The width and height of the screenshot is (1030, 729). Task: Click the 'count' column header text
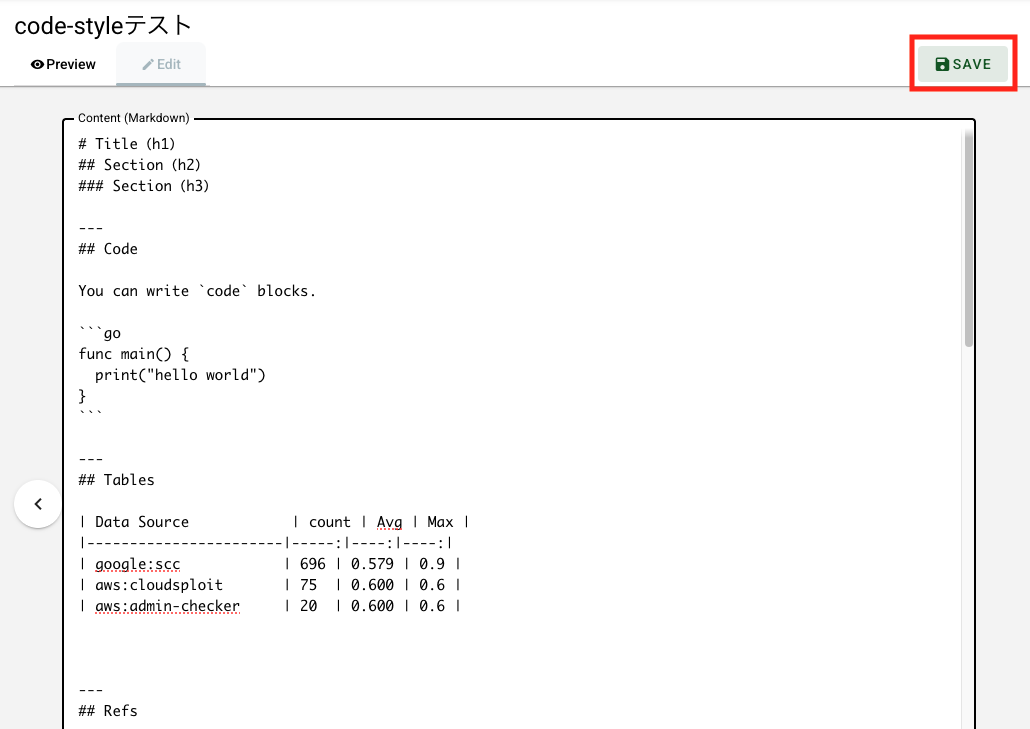pyautogui.click(x=330, y=522)
